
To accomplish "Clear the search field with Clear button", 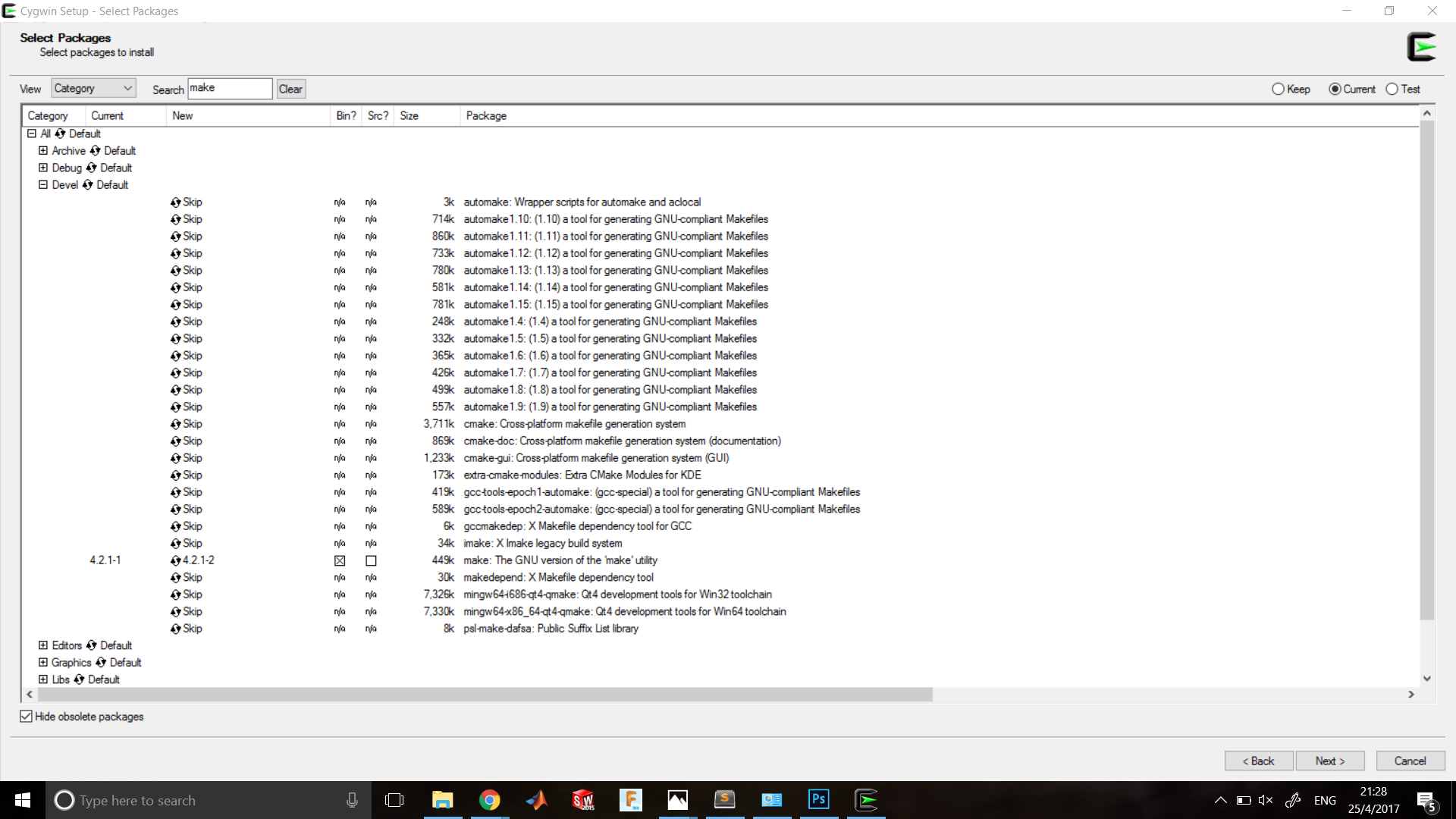I will (290, 89).
